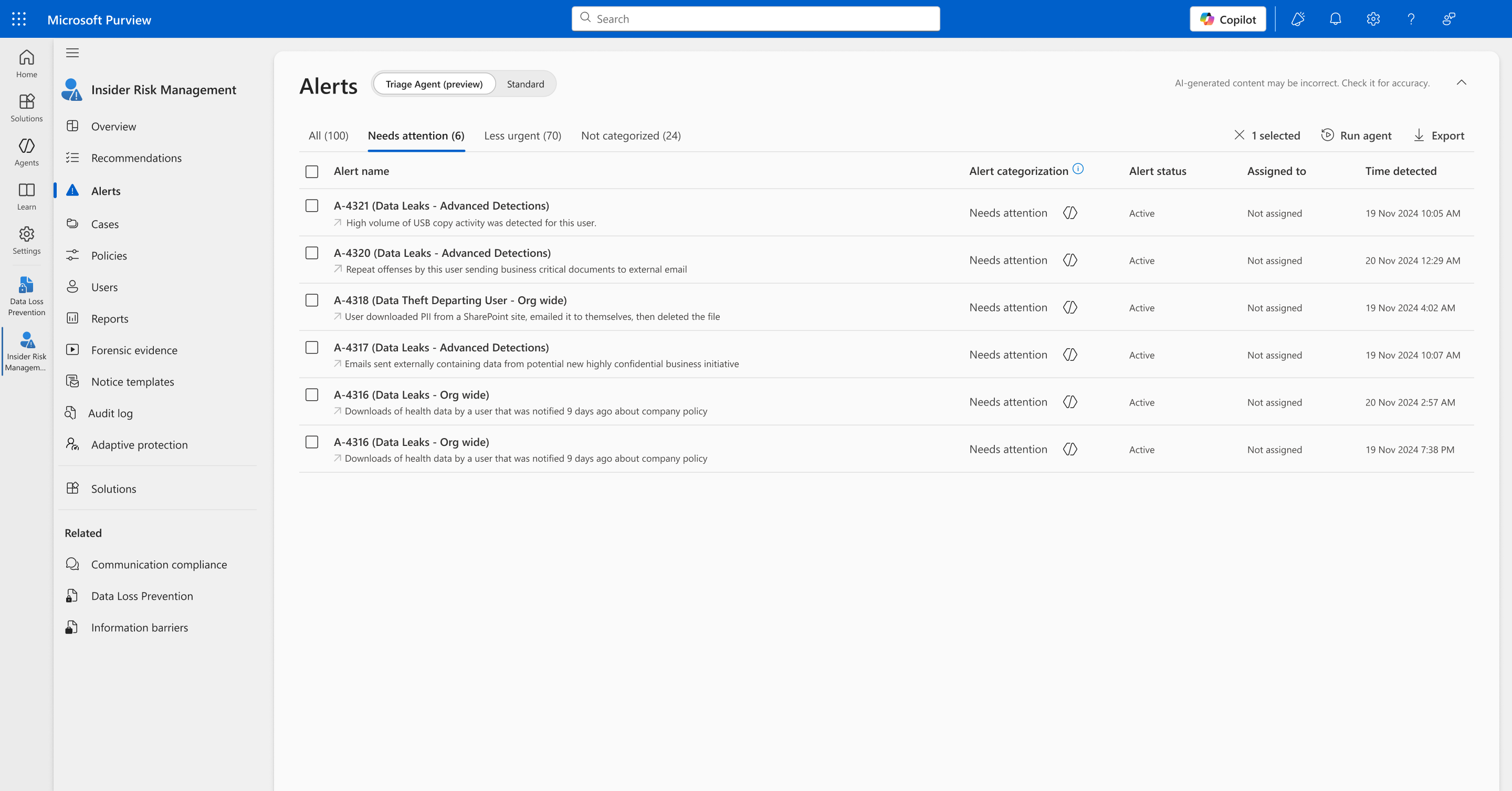Sort by the Alert name column header
The height and width of the screenshot is (791, 1512).
pos(361,171)
